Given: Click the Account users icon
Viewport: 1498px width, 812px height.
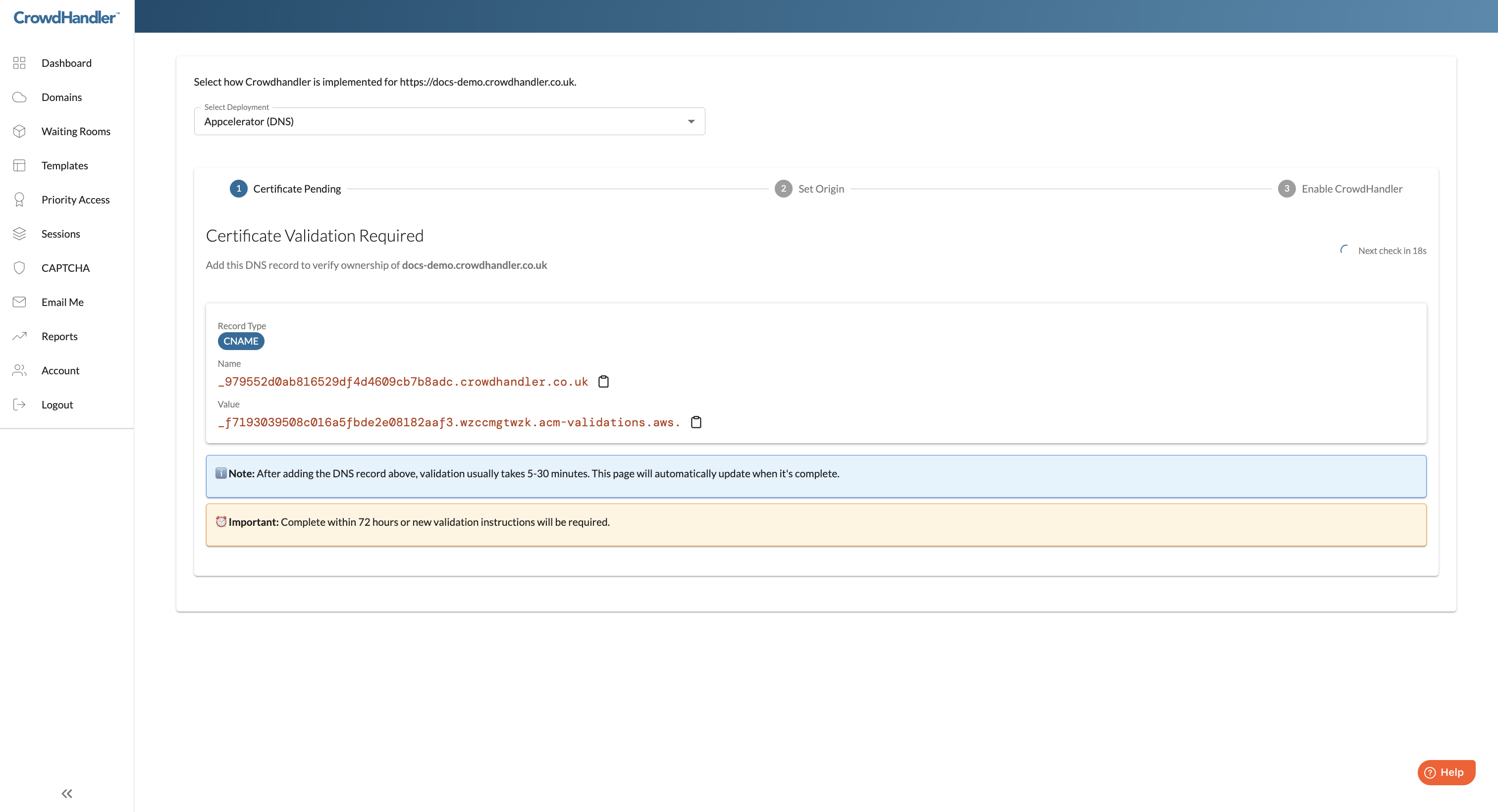Looking at the screenshot, I should click(19, 370).
